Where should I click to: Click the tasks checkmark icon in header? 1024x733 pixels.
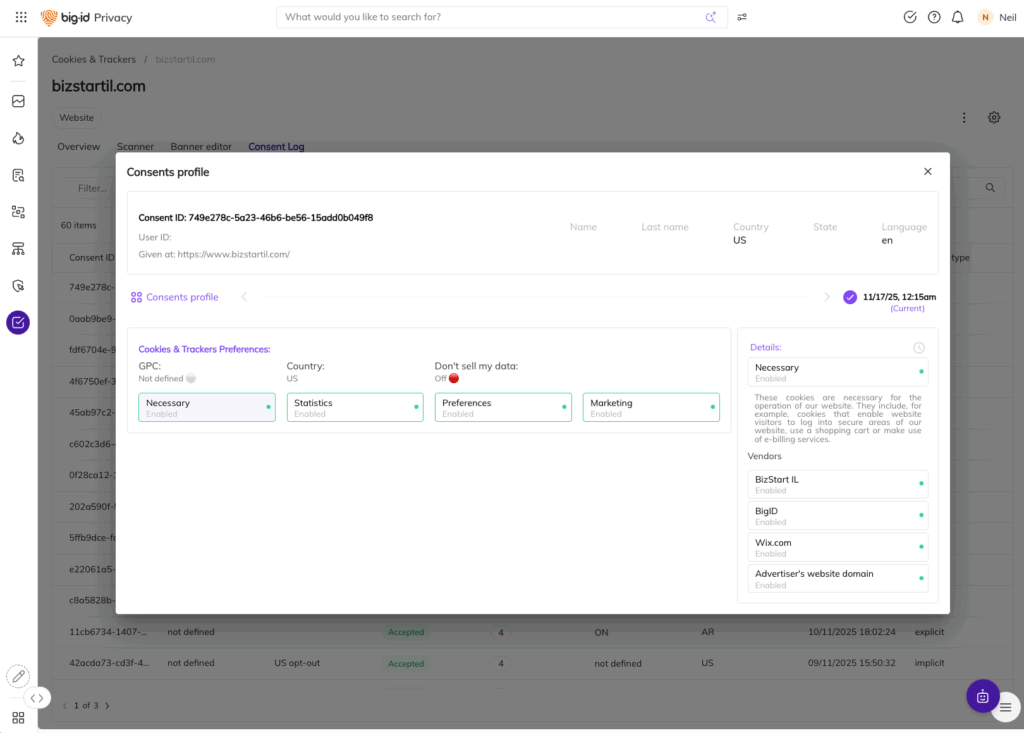[x=910, y=17]
